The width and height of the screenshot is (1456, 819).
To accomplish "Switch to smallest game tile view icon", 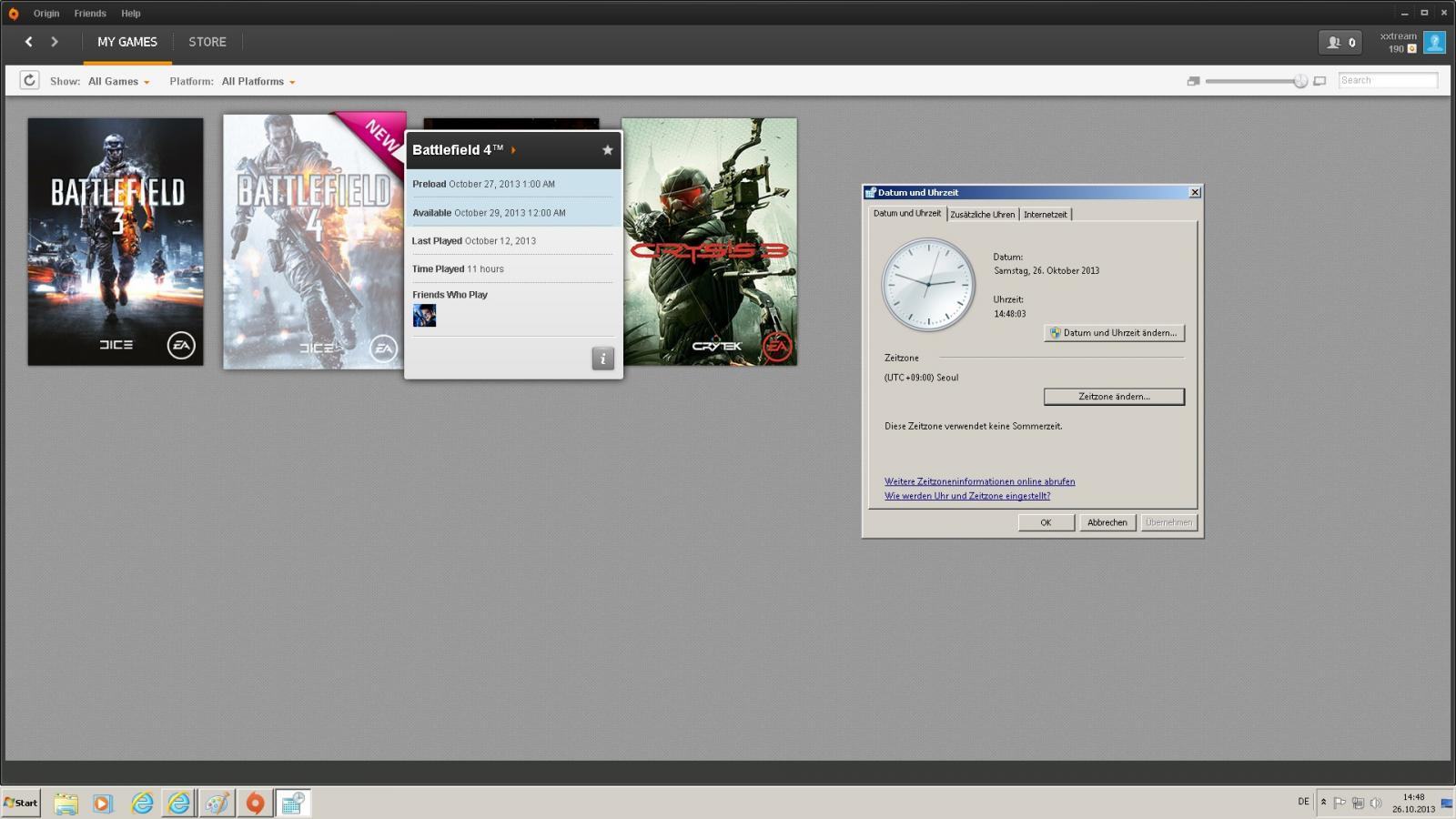I will coord(1193,81).
